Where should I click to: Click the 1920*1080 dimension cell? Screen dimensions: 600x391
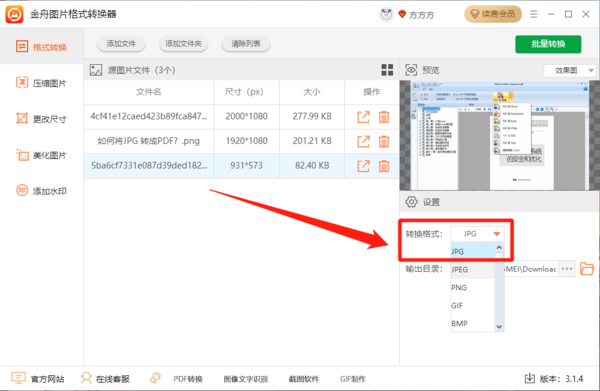pos(246,141)
